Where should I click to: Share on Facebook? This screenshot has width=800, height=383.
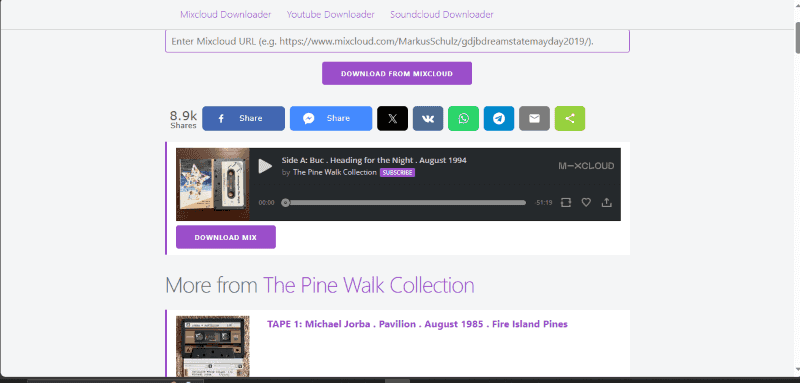pyautogui.click(x=243, y=118)
